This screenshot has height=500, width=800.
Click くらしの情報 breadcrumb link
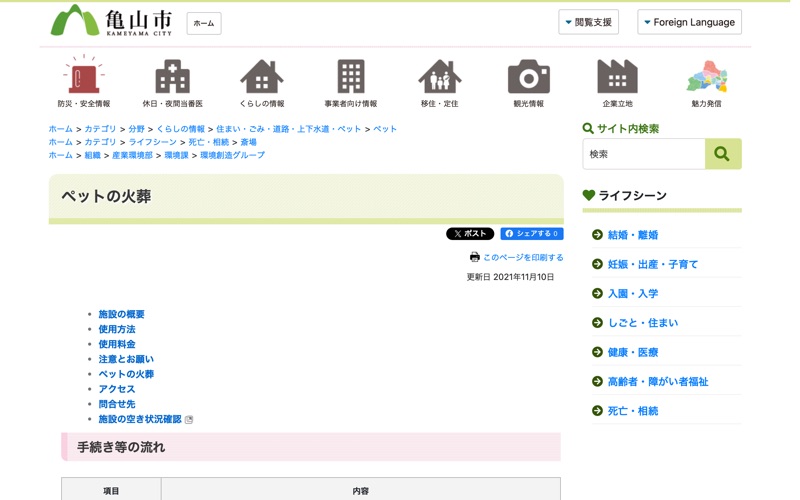[181, 129]
